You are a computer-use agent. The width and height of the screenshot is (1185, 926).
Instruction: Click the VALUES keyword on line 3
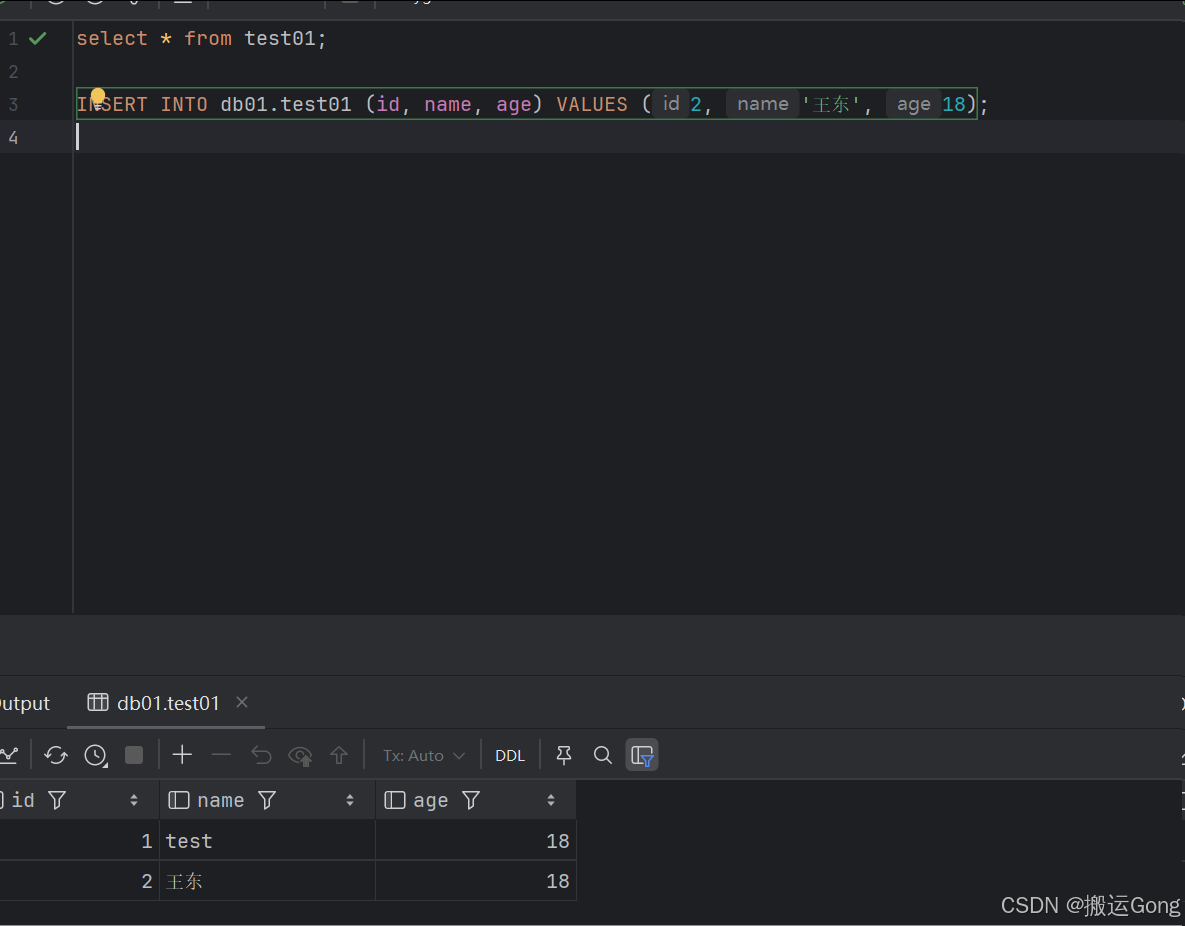pyautogui.click(x=592, y=104)
